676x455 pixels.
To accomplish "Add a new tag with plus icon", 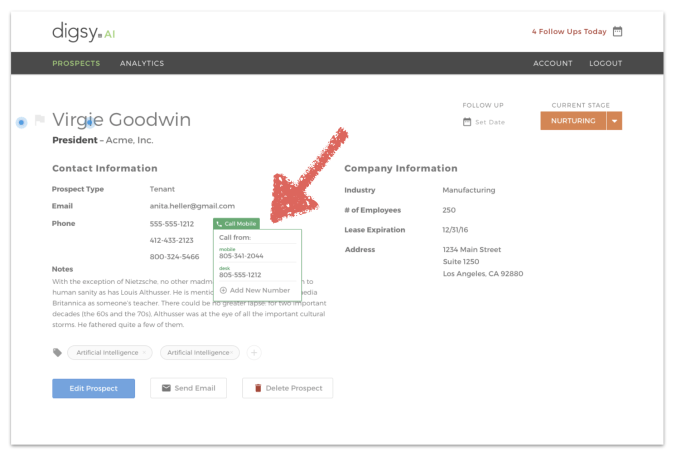I will (x=253, y=352).
